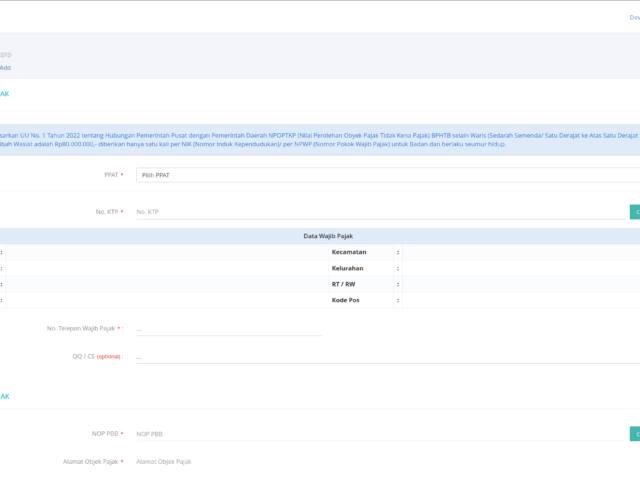
Task: Click the green button beside NOP PBB
Action: point(635,434)
